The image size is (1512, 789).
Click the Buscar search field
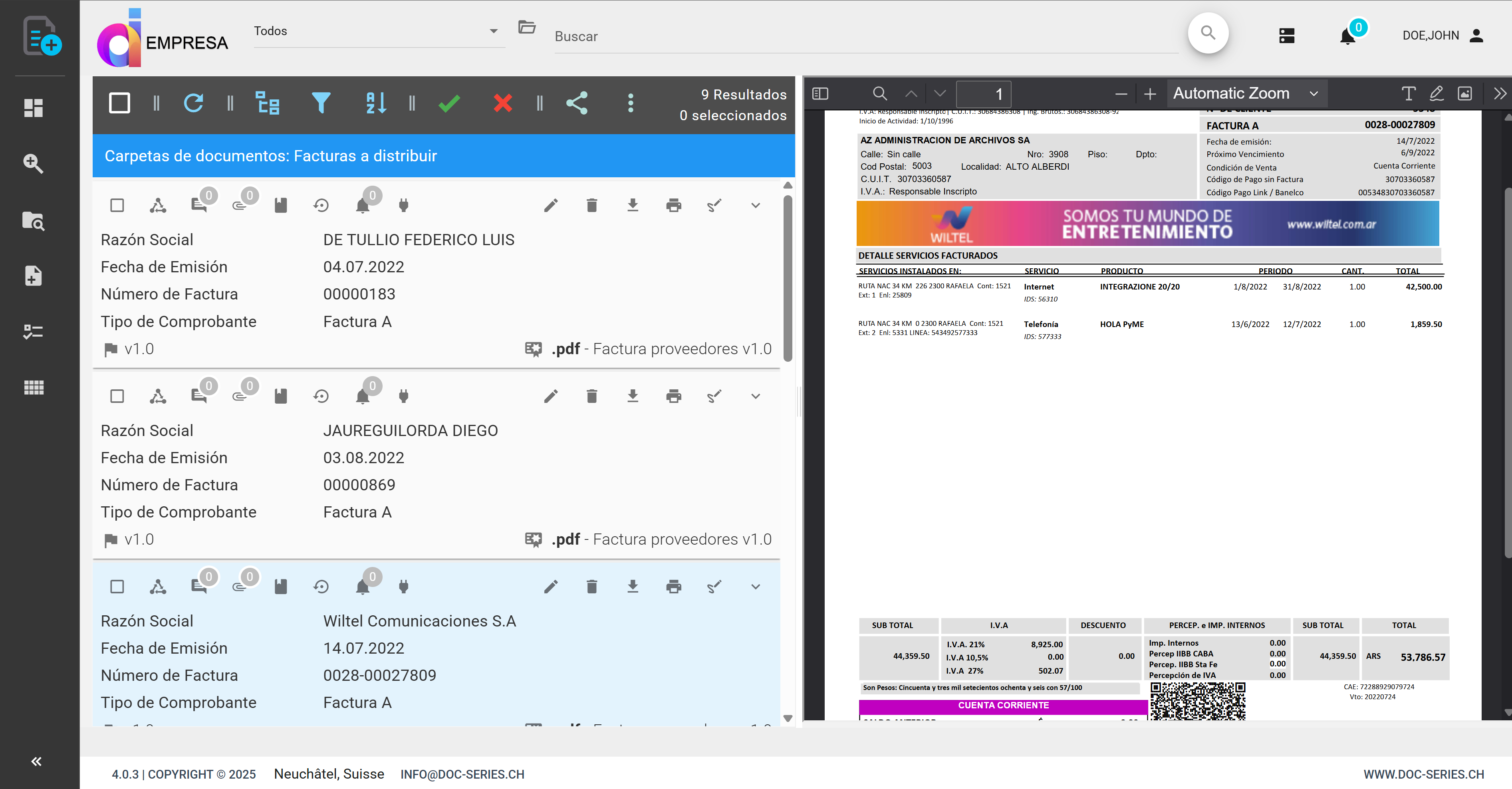[x=866, y=36]
